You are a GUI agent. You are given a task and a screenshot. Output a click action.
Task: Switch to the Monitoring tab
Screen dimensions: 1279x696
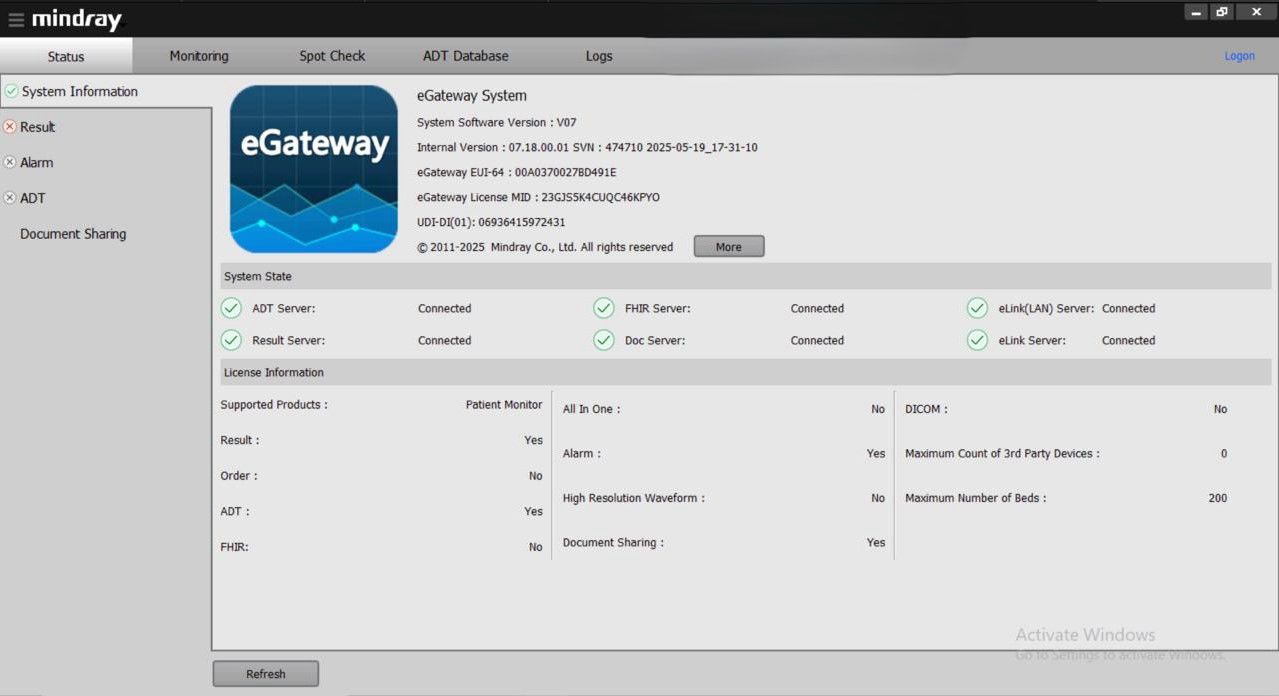(x=199, y=56)
